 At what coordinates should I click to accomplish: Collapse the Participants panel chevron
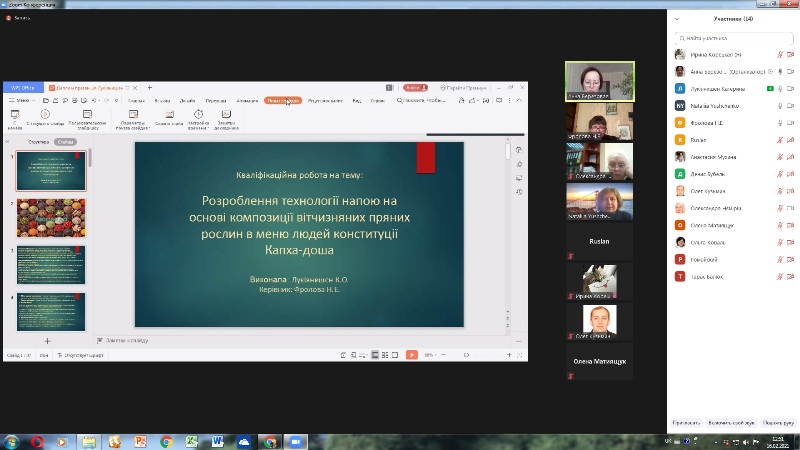click(675, 18)
